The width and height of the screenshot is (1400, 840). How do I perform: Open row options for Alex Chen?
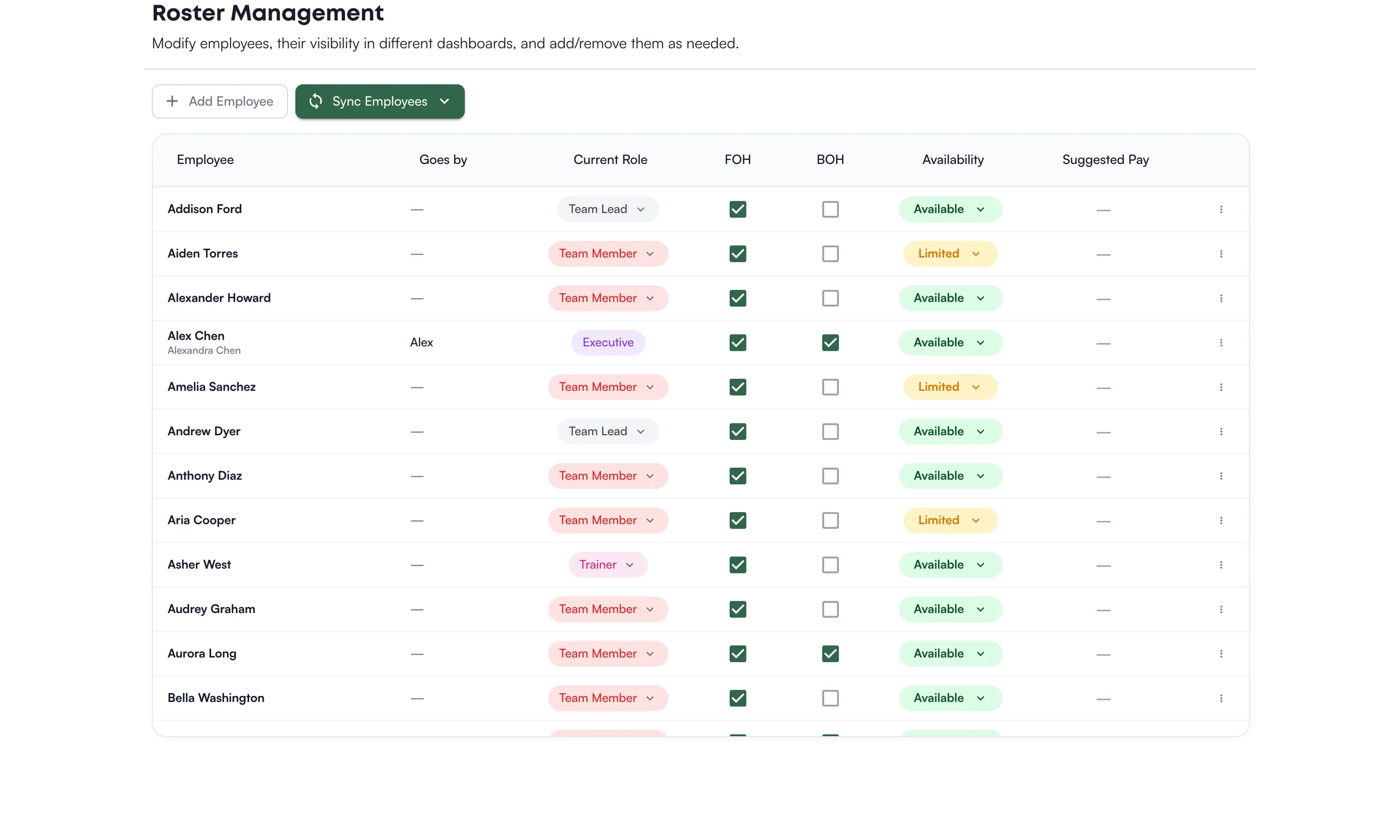click(1221, 342)
